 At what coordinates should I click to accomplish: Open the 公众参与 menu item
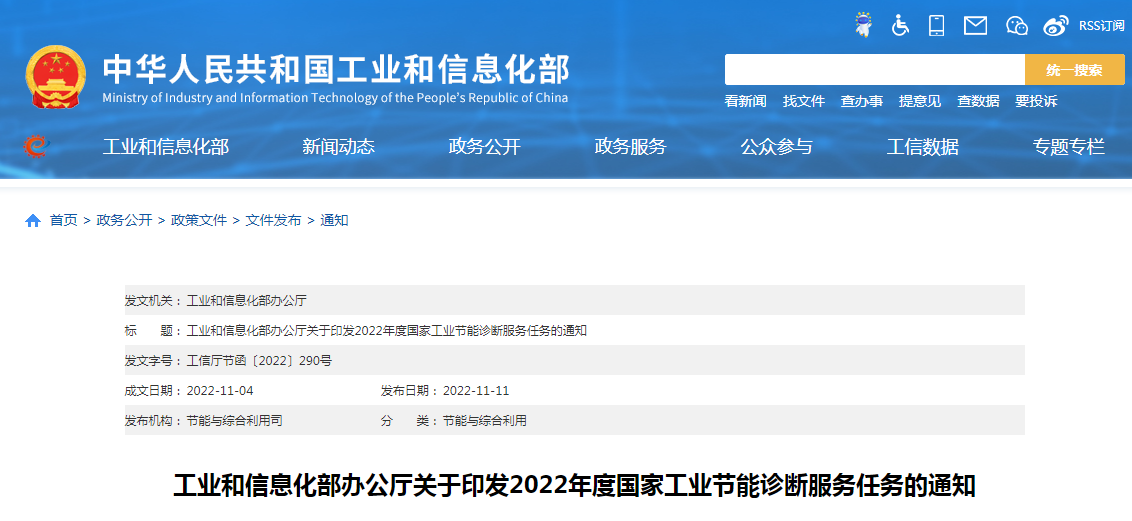pos(776,147)
